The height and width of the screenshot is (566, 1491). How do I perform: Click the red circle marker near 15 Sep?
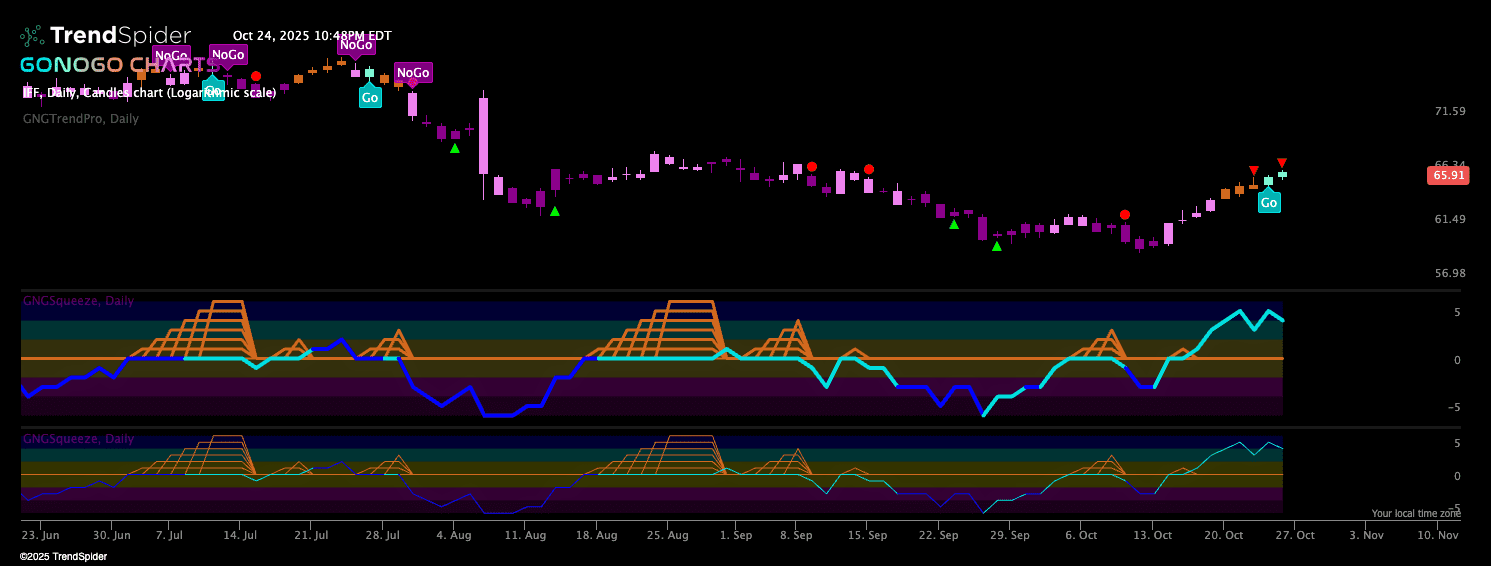click(869, 169)
